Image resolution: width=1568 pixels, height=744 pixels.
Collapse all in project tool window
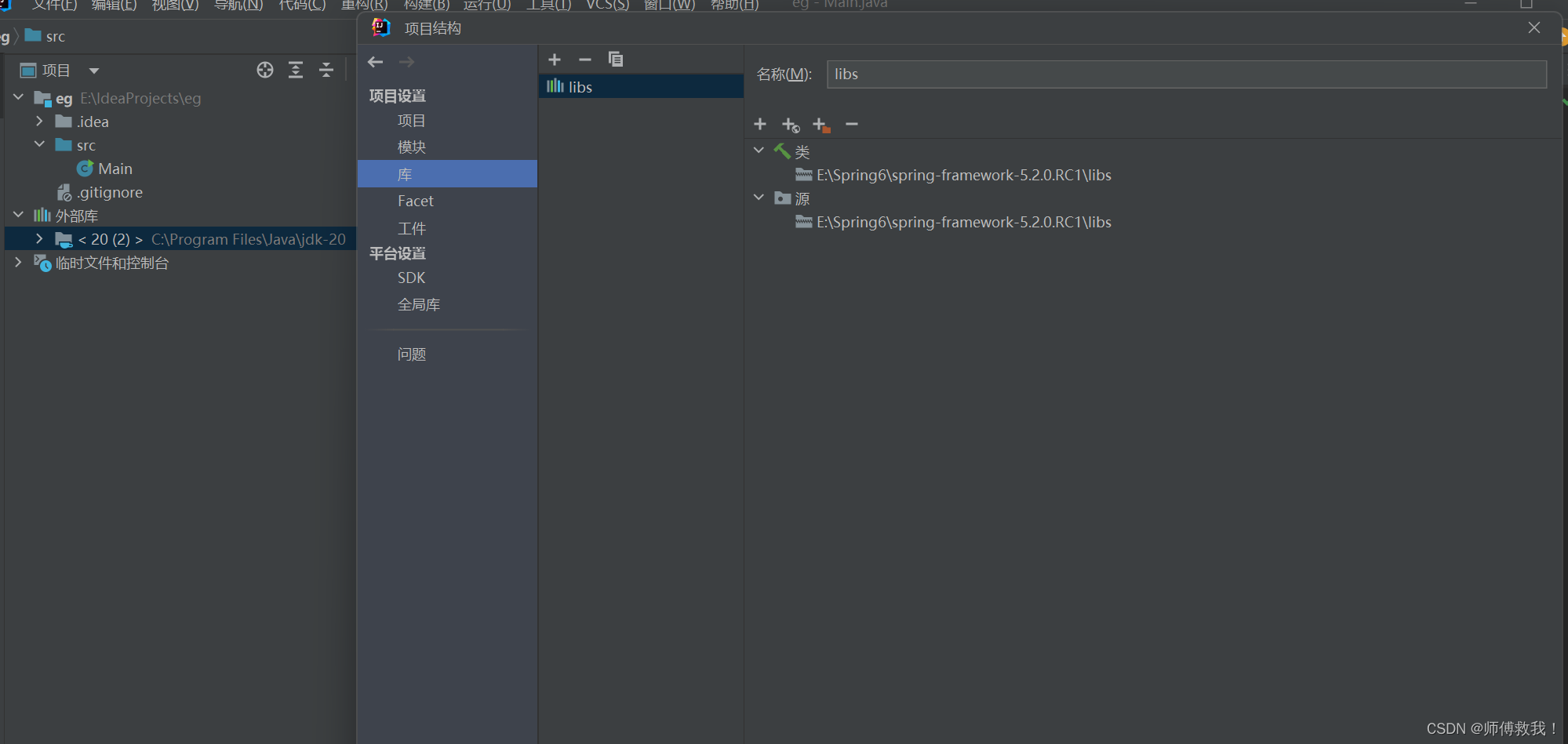point(326,70)
